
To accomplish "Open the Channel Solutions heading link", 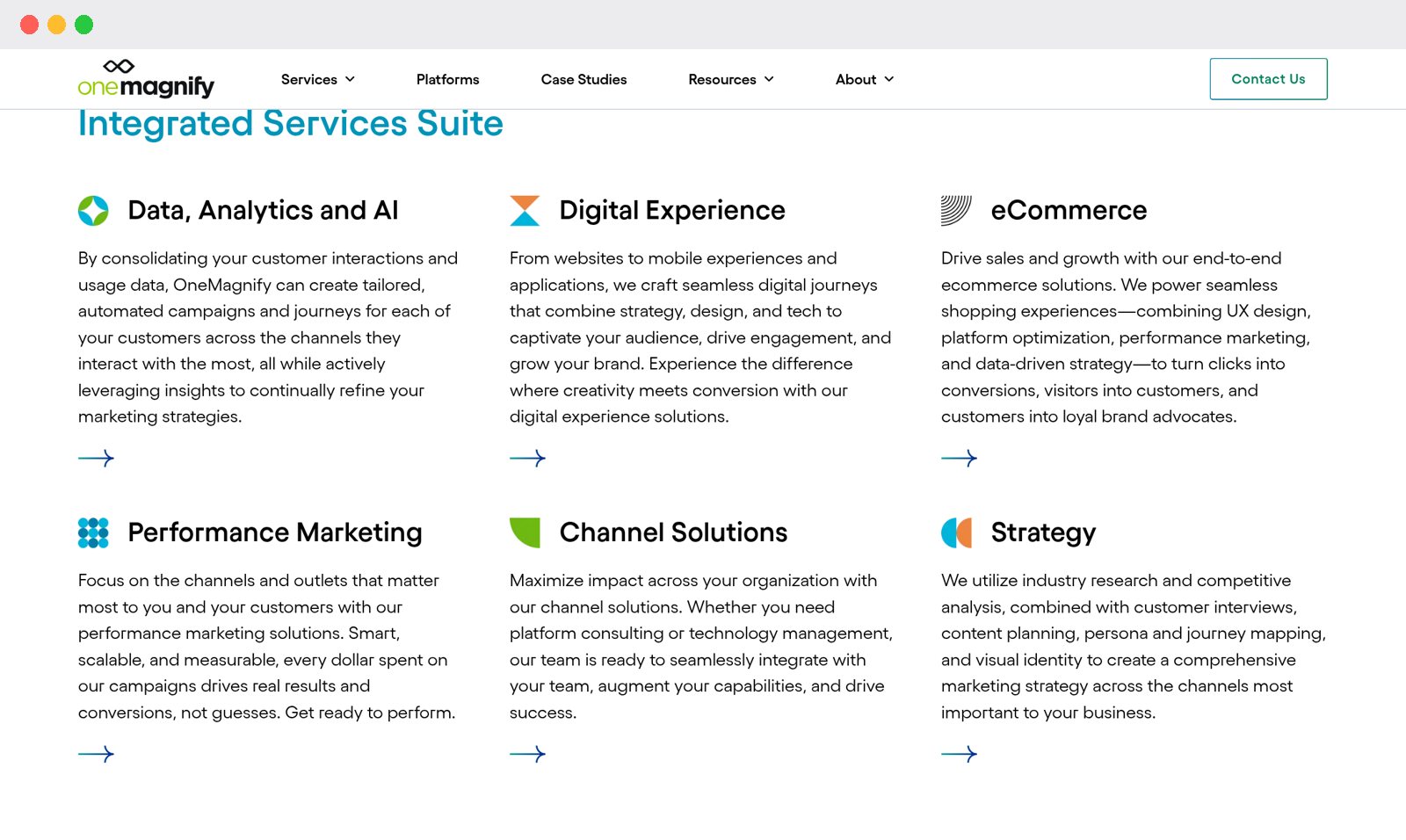I will [673, 532].
